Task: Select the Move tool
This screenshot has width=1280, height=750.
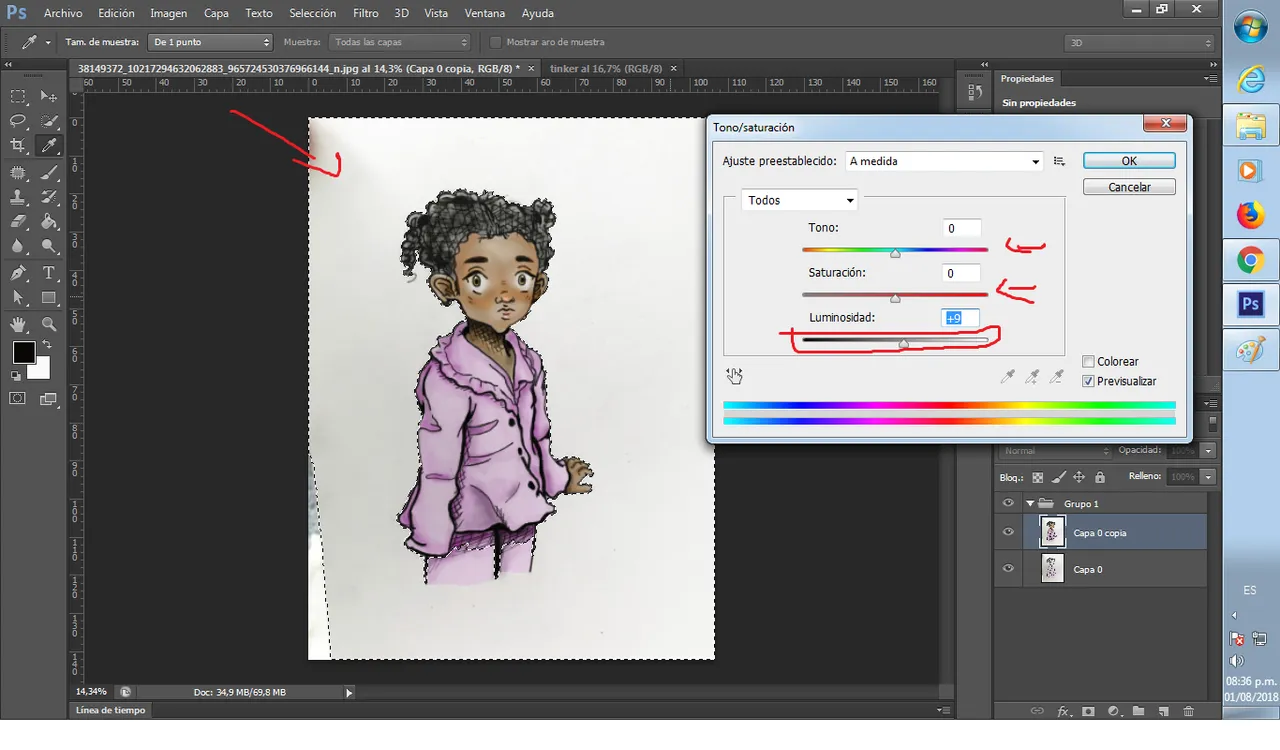Action: pos(48,96)
